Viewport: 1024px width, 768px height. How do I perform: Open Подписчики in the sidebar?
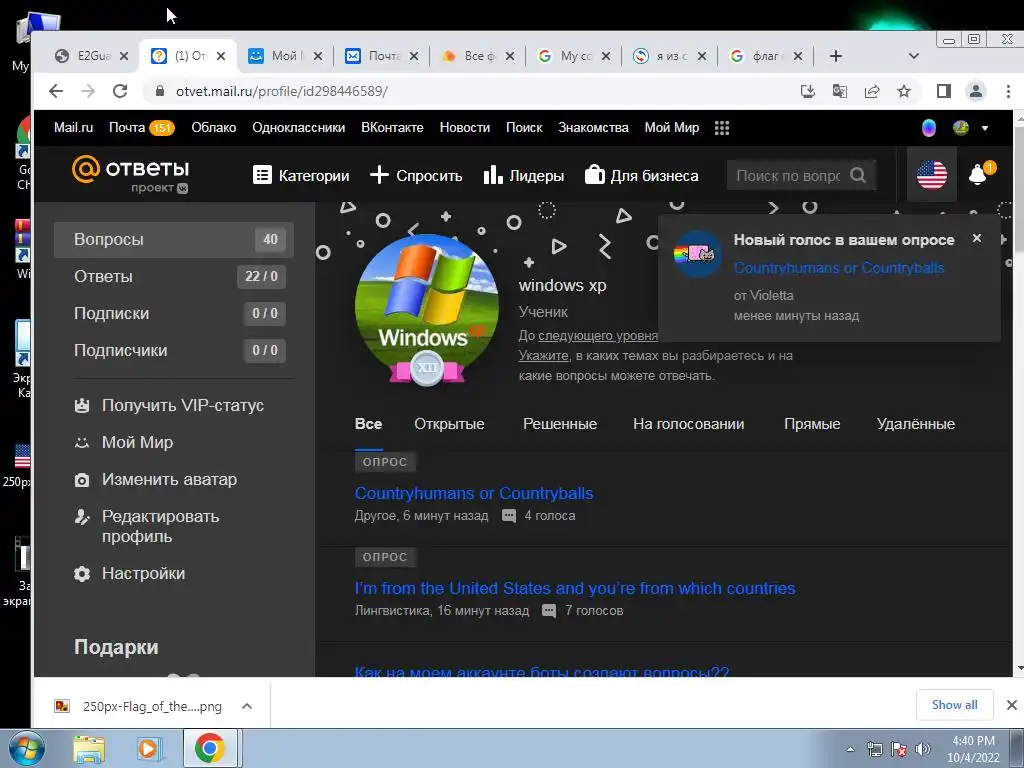174,351
